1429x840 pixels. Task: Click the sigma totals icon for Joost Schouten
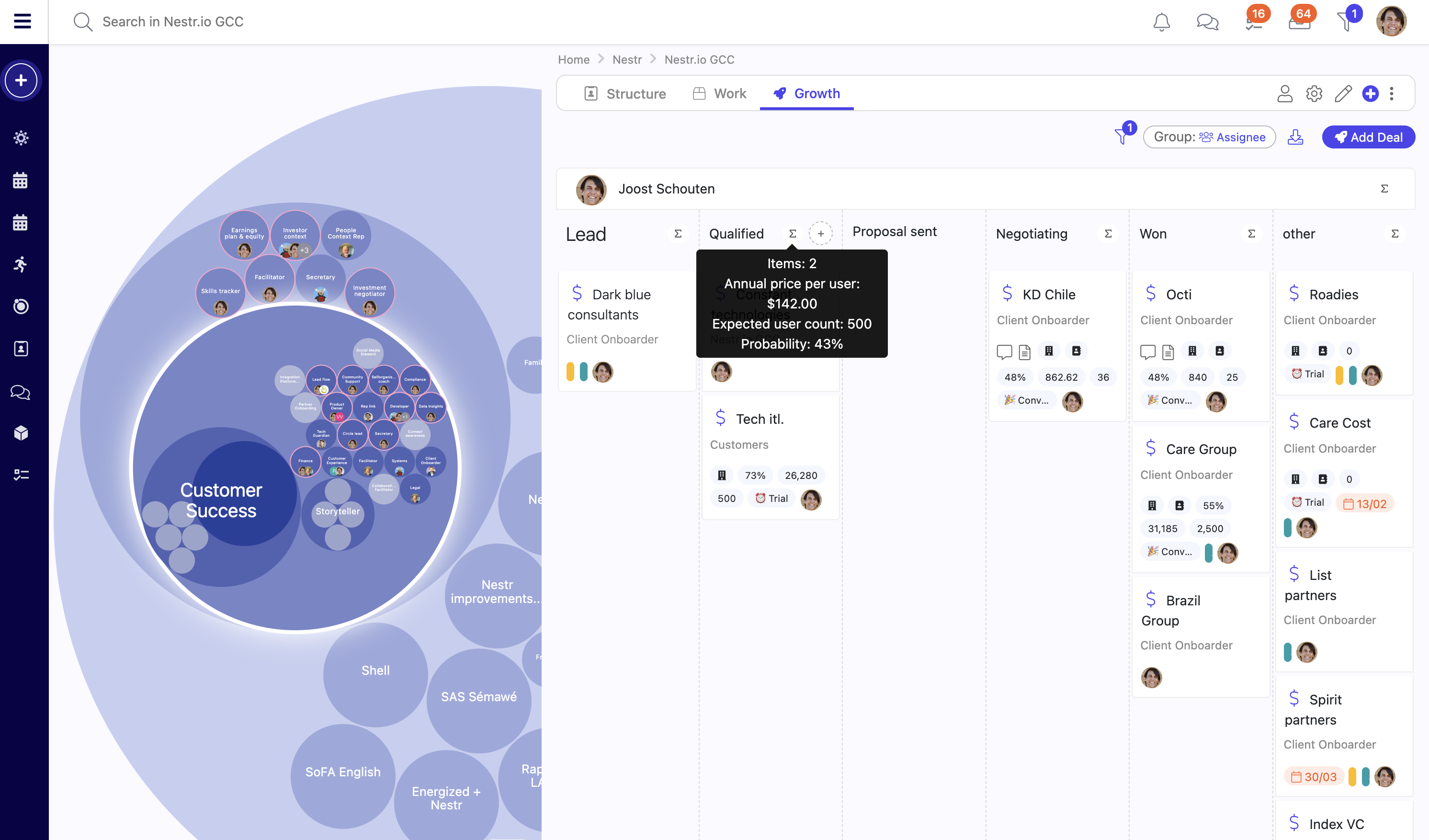click(x=1384, y=188)
